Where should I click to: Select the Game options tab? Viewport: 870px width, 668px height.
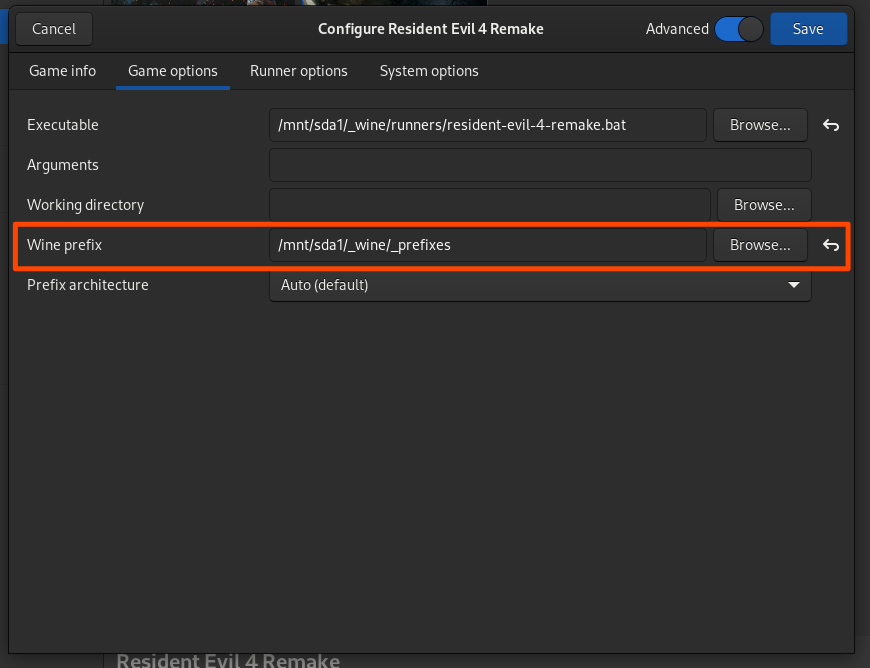coord(172,71)
